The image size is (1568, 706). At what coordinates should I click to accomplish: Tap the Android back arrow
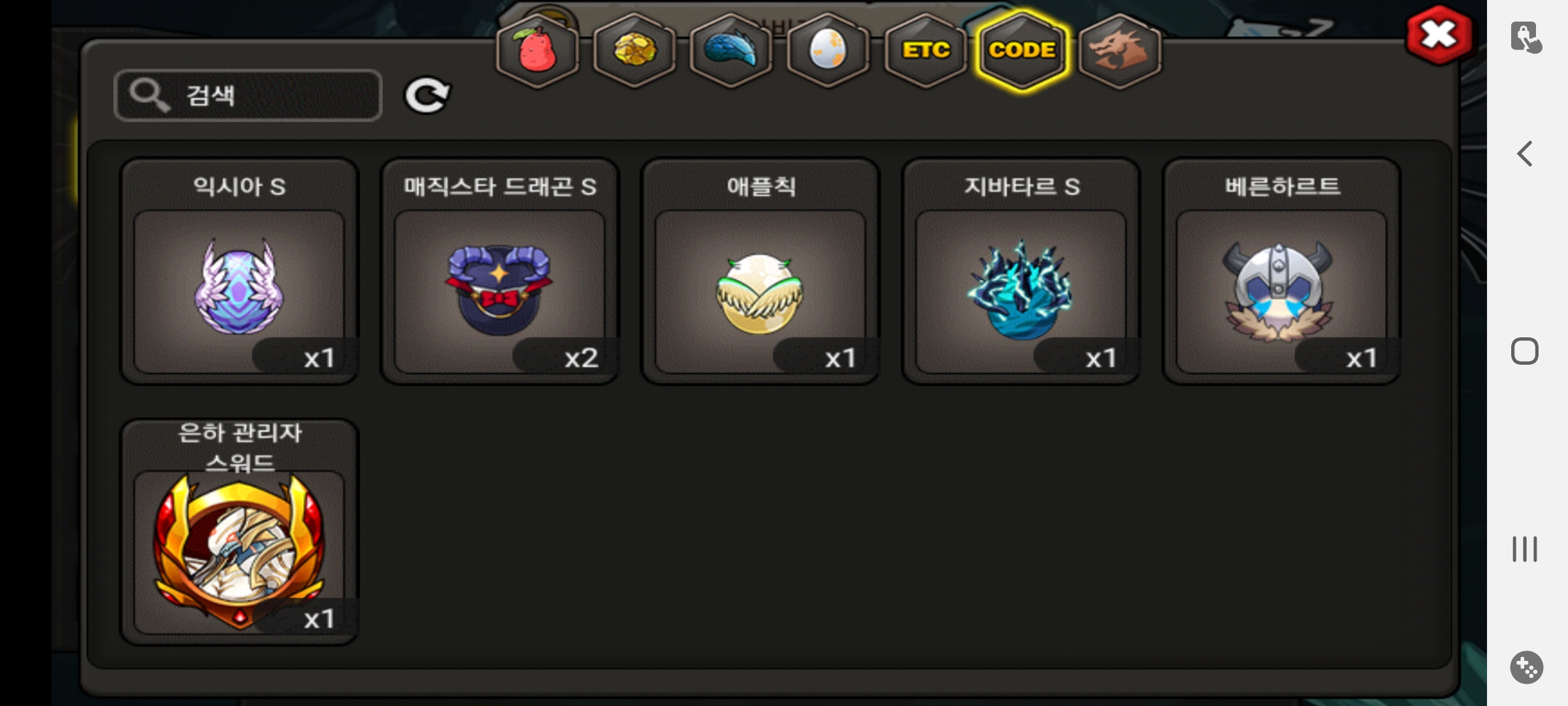(x=1525, y=154)
